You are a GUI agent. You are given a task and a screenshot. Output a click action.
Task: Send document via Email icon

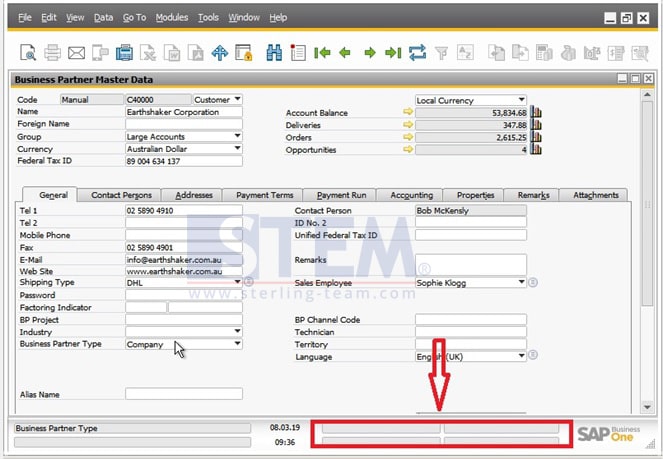coord(77,53)
